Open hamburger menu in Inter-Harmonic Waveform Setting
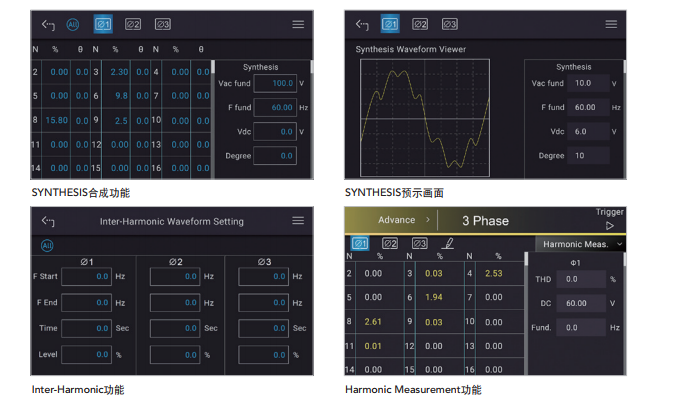The image size is (681, 400). click(298, 221)
